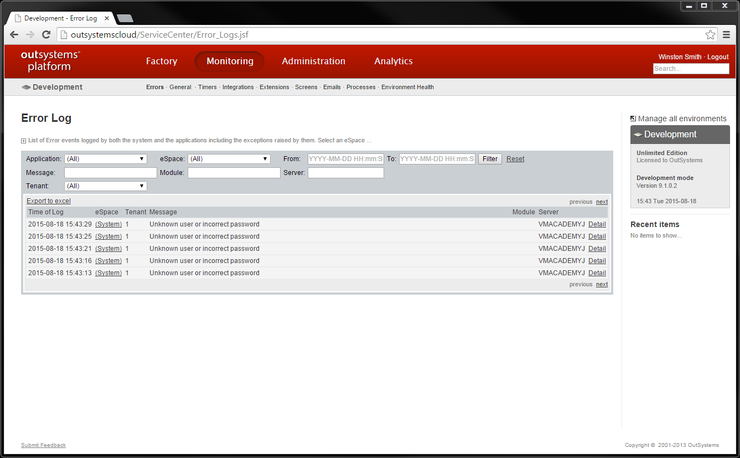The image size is (740, 458).
Task: Open the Tenant dropdown
Action: pos(105,185)
